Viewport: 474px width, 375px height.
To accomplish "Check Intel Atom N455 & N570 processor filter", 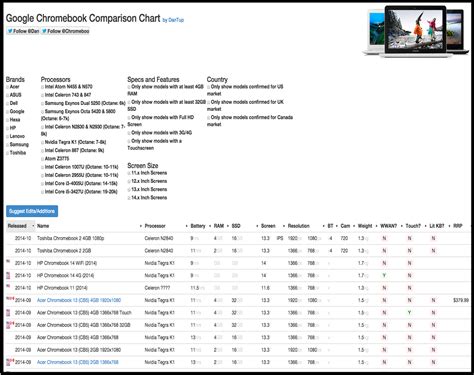I will point(42,87).
